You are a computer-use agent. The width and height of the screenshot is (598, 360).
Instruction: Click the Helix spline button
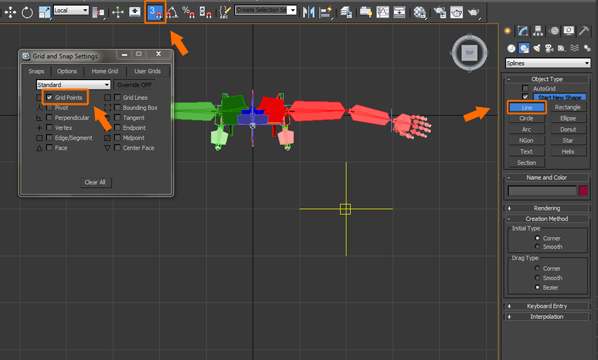(x=568, y=151)
